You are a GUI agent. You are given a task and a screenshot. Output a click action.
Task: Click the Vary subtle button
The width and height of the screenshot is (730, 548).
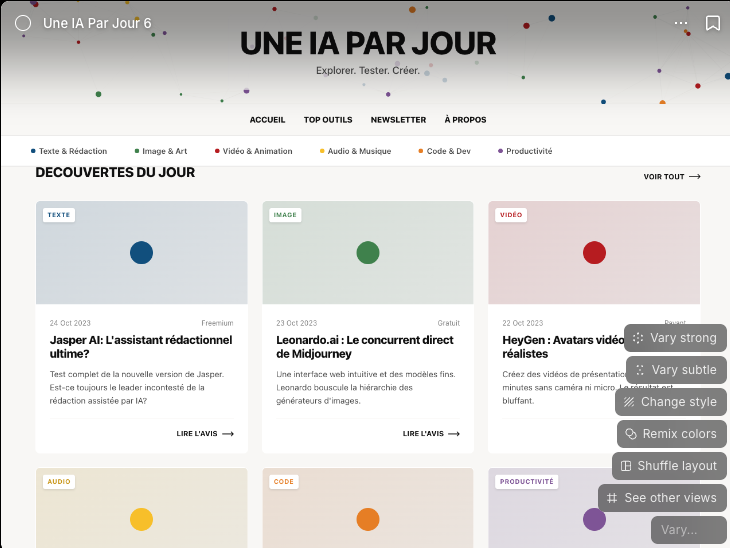pyautogui.click(x=675, y=370)
